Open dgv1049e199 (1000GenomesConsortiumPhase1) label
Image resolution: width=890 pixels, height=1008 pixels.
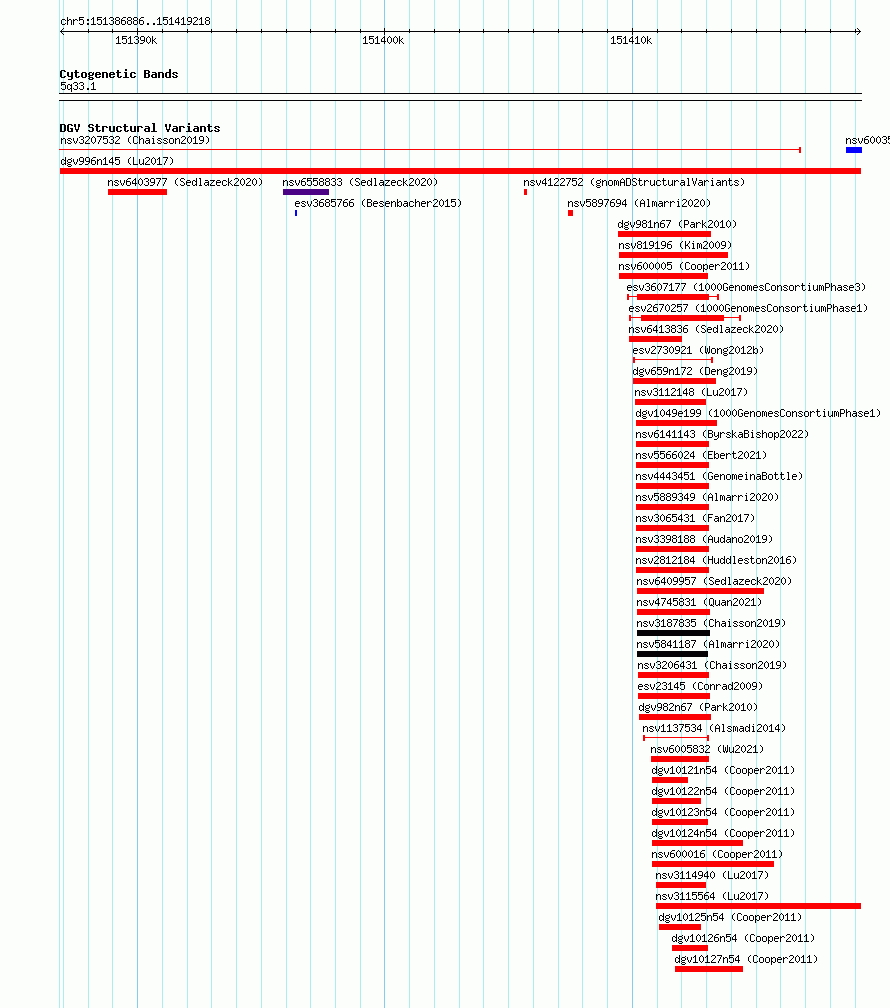[758, 413]
